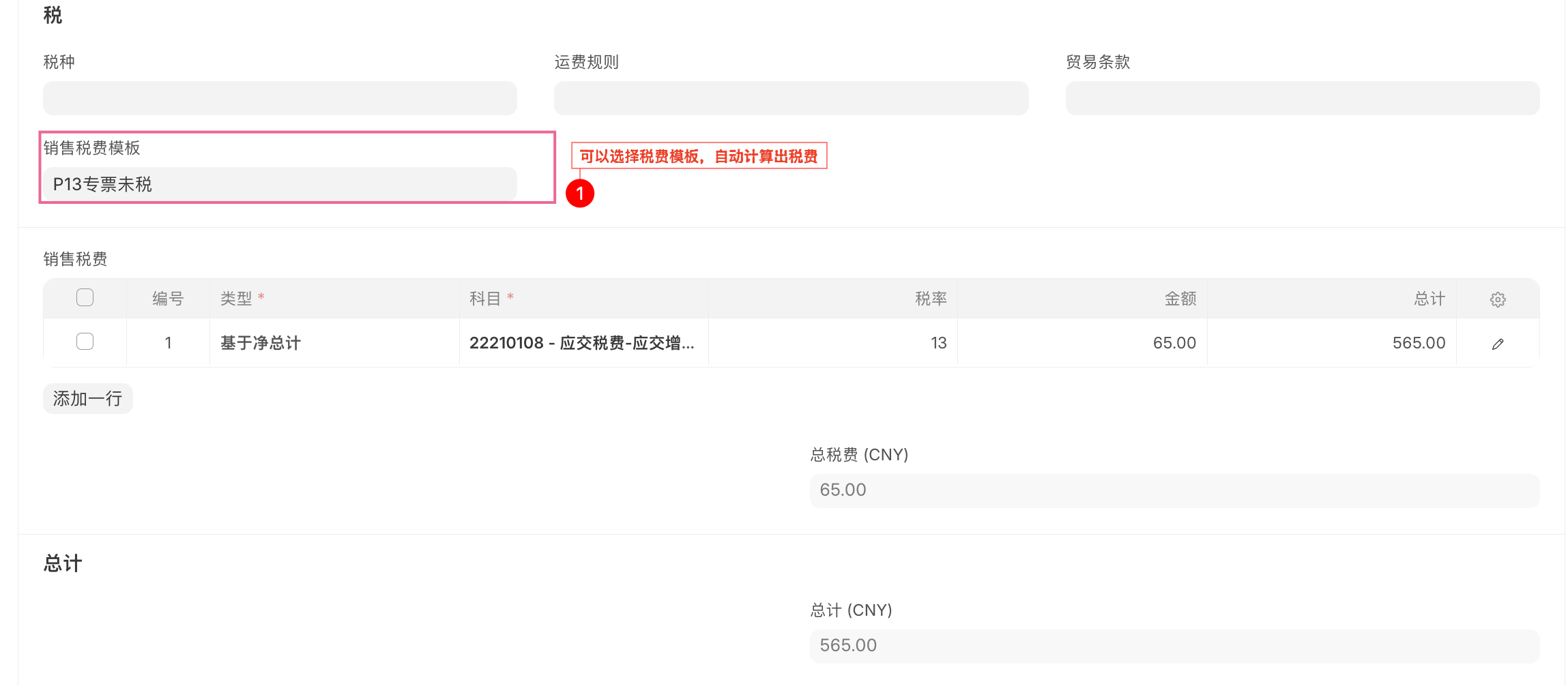The image size is (1568, 686).
Task: Click the amount cell showing 65.00
Action: (1081, 343)
